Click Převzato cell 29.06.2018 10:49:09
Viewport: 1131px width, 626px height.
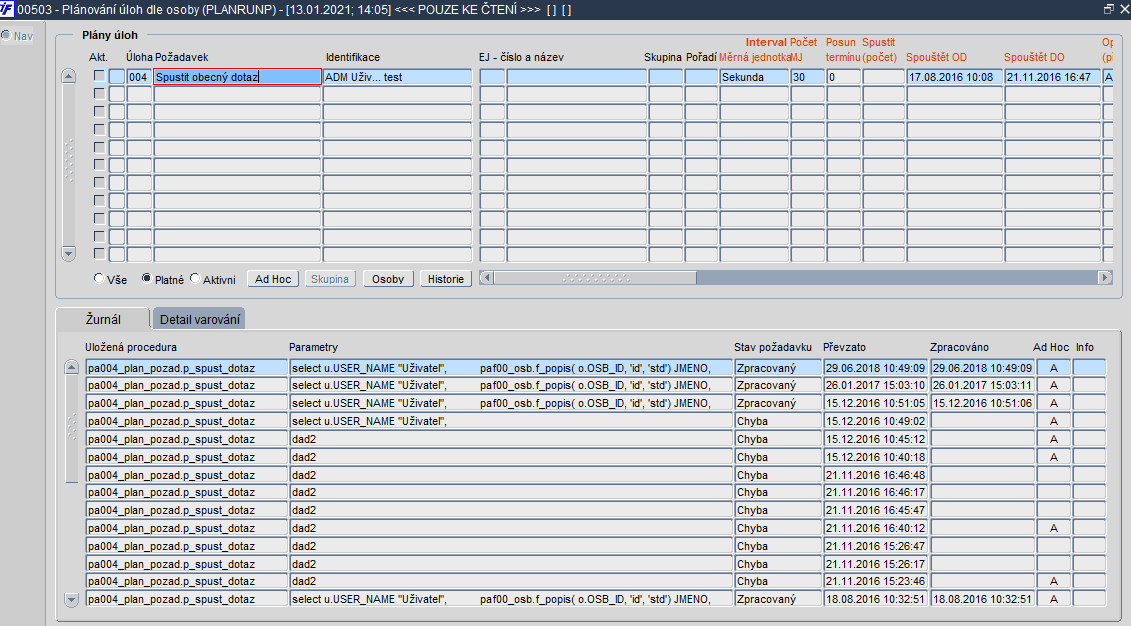click(x=876, y=368)
